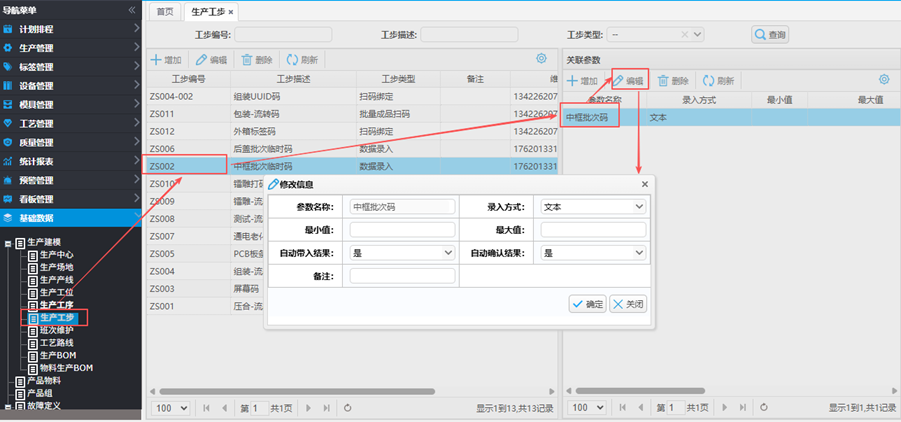Viewport: 901px width, 422px height.
Task: Select 物料生产BOM in the tree
Action: point(66,368)
